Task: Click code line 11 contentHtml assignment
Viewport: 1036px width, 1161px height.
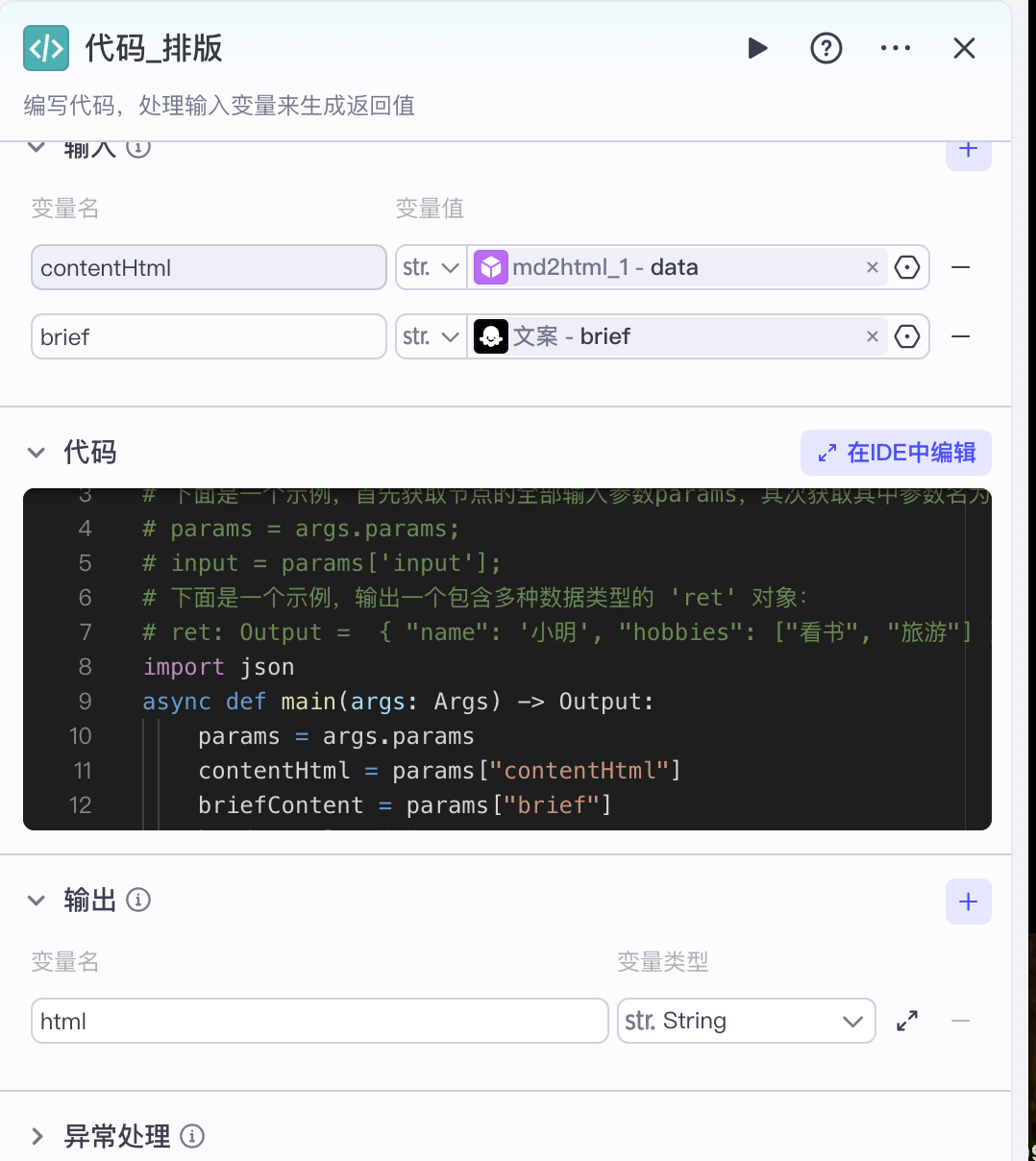Action: 439,771
